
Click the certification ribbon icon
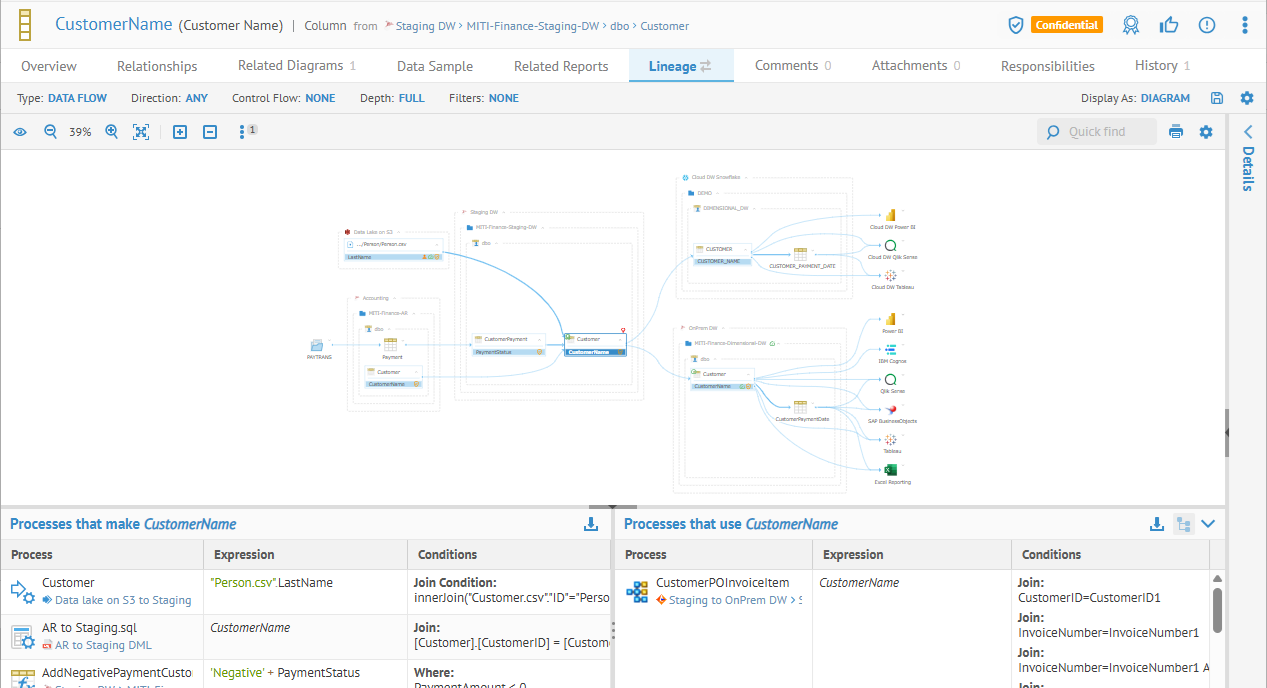click(x=1131, y=25)
